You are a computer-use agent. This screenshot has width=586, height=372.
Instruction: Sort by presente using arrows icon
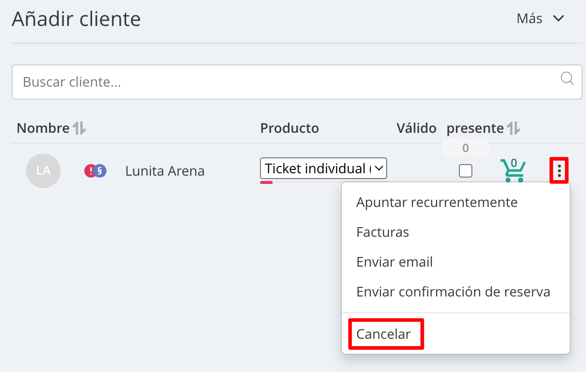pos(513,128)
